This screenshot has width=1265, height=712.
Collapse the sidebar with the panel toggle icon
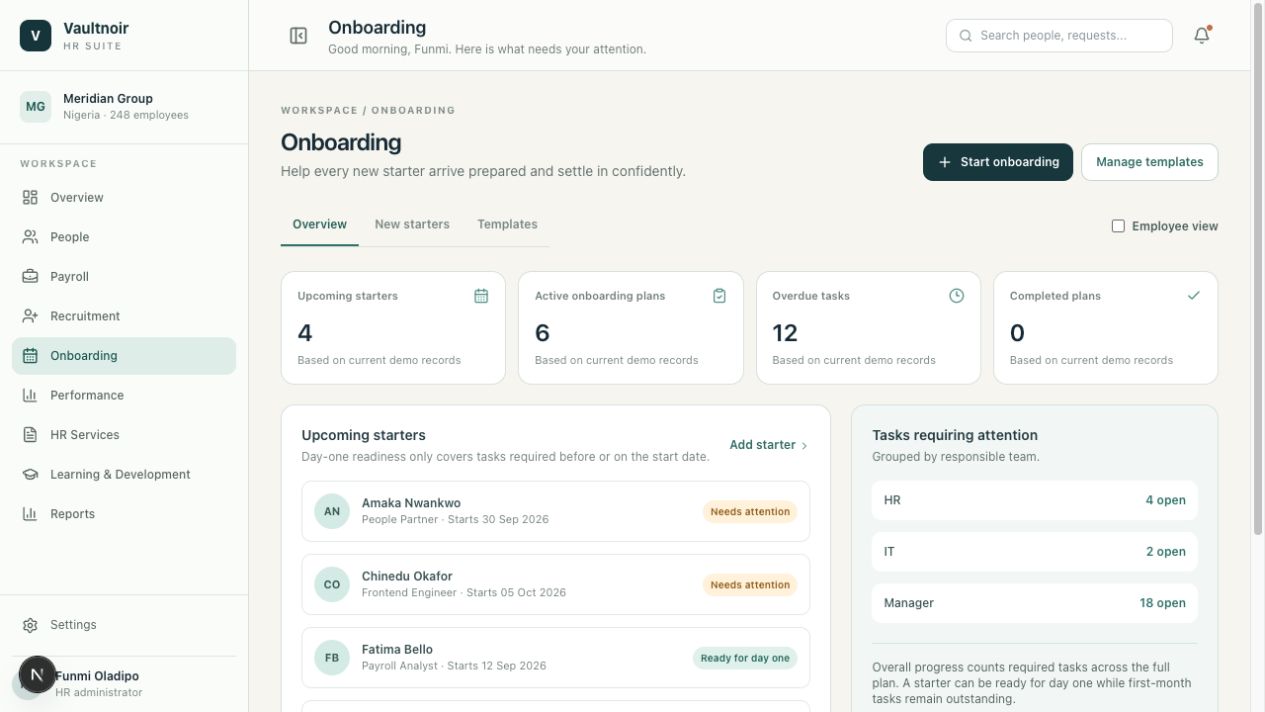[298, 36]
